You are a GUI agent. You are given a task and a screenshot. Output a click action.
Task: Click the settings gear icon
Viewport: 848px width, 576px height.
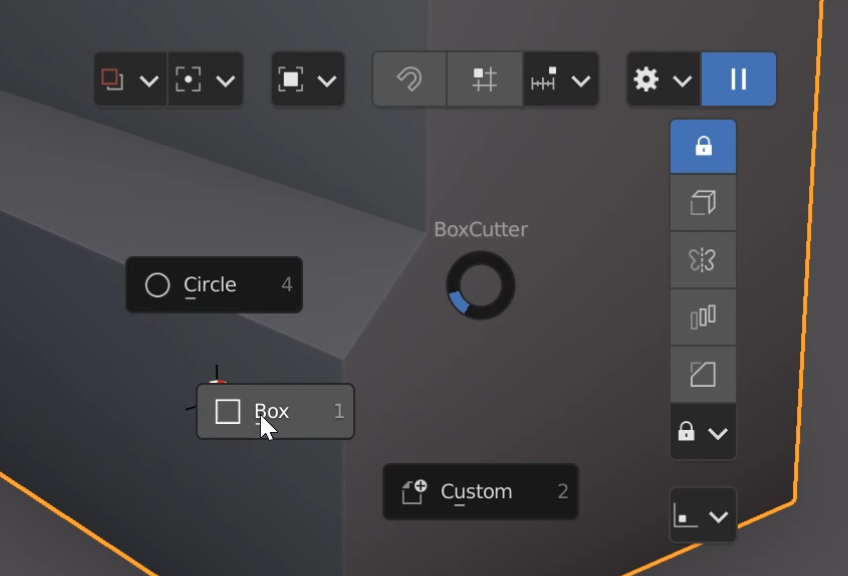click(x=646, y=80)
